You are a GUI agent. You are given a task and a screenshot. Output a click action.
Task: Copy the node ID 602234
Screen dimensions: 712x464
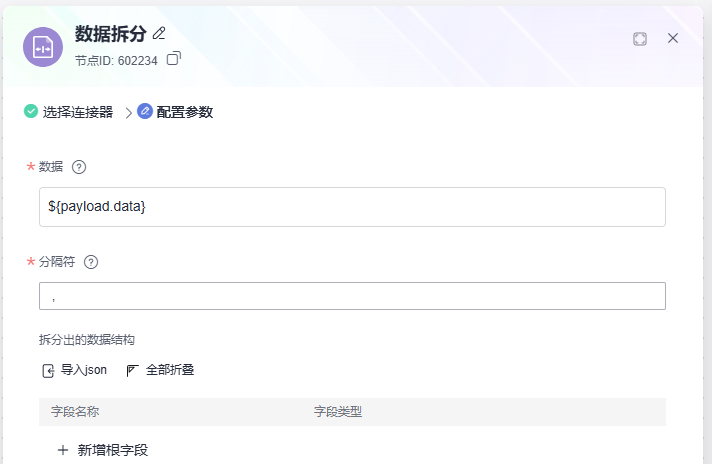click(x=173, y=58)
